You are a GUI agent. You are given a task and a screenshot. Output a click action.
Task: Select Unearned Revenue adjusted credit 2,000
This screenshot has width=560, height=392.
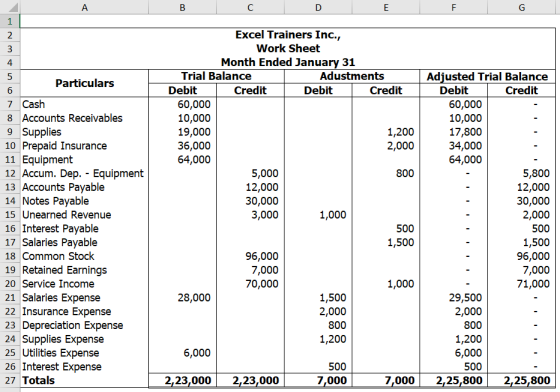pyautogui.click(x=521, y=215)
